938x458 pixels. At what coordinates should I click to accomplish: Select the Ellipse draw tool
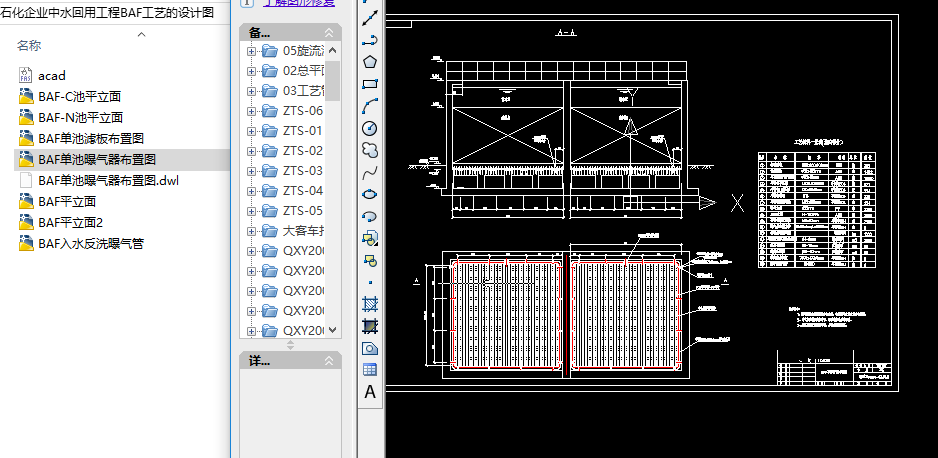click(369, 194)
